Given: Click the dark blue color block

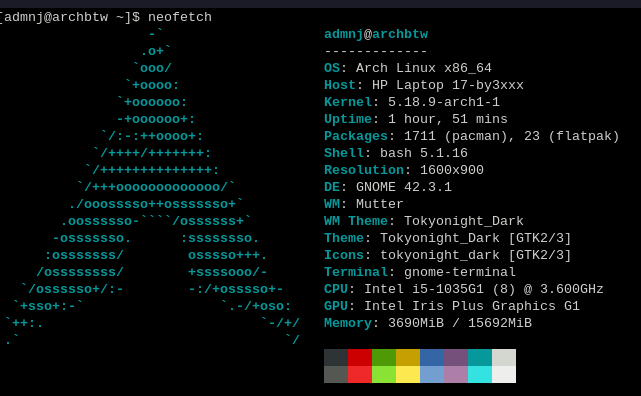Looking at the screenshot, I should pos(432,358).
